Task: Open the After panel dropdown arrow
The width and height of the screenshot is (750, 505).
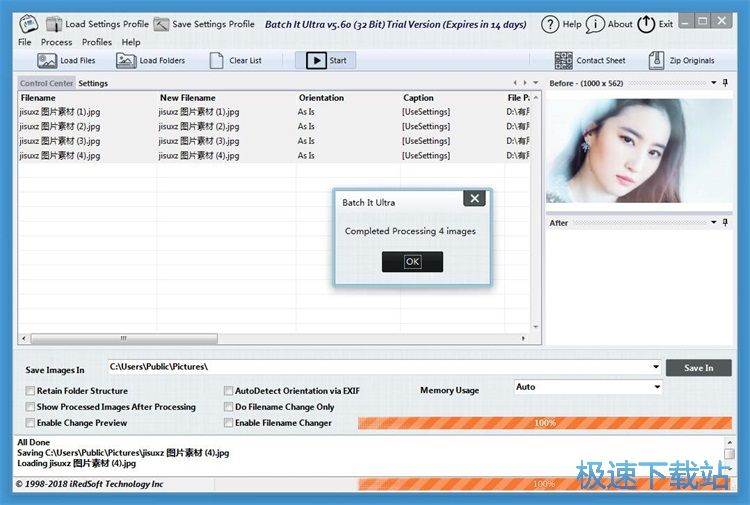Action: (714, 222)
